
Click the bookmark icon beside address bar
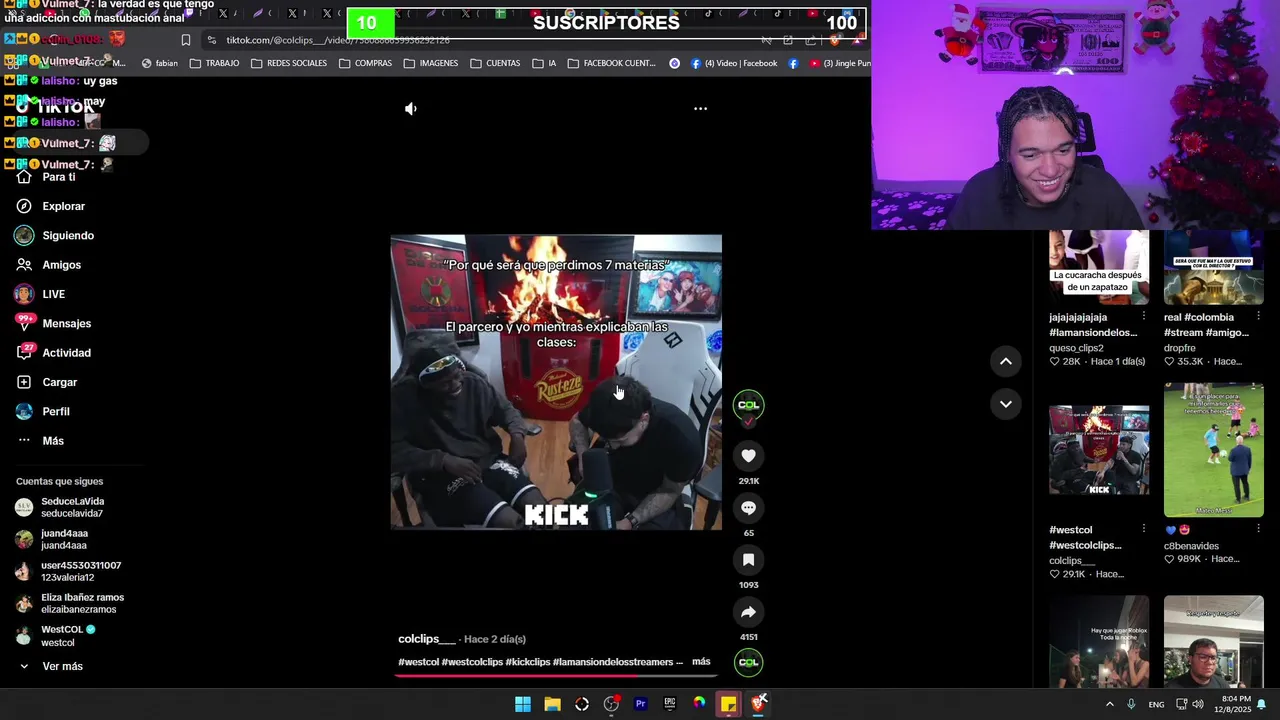[x=185, y=40]
